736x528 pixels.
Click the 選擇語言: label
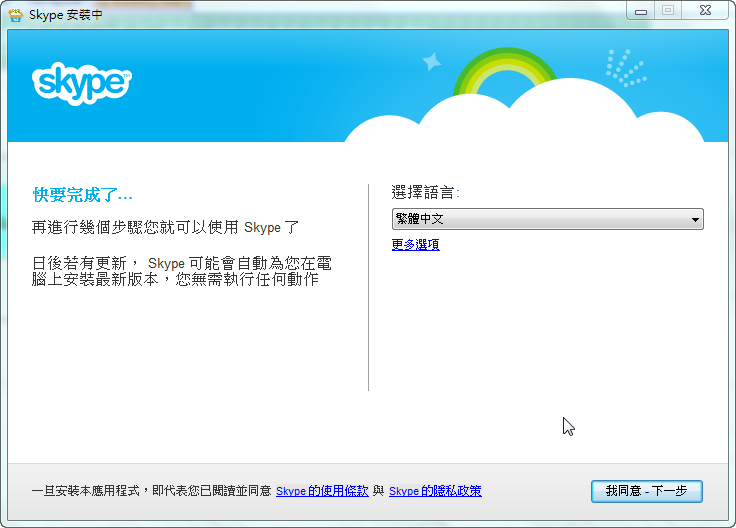425,192
